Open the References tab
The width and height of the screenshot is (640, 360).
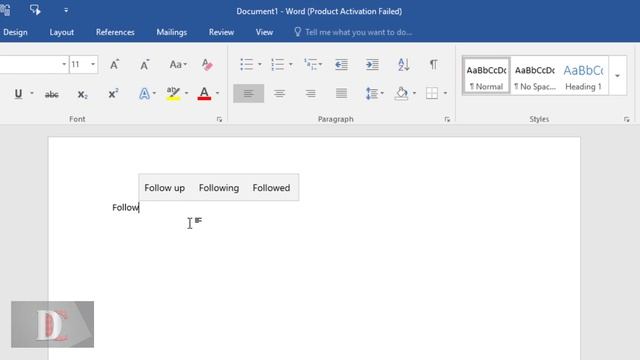pyautogui.click(x=115, y=32)
